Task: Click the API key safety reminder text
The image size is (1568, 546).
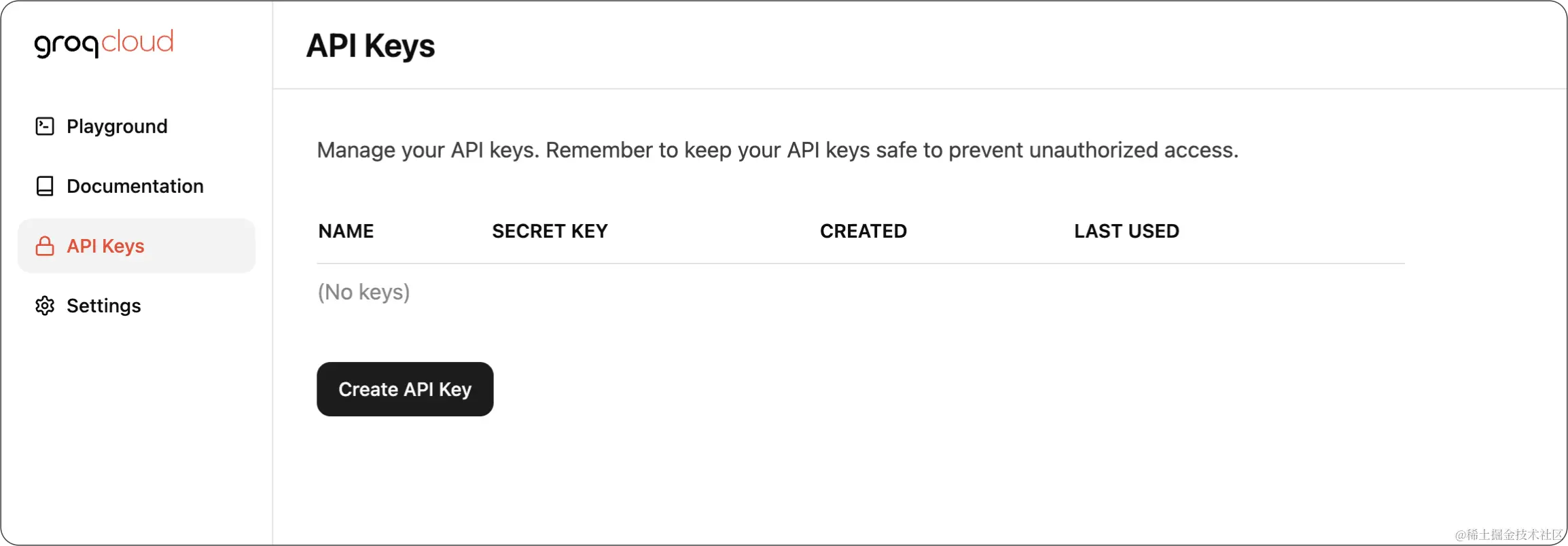Action: tap(778, 150)
